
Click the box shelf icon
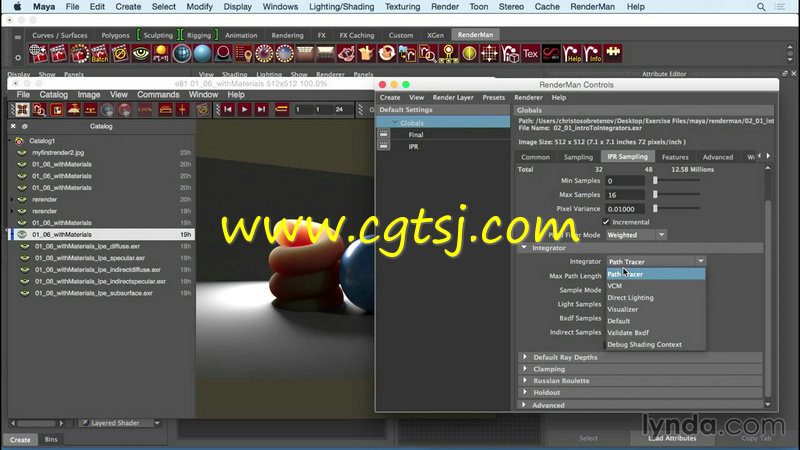pos(366,54)
